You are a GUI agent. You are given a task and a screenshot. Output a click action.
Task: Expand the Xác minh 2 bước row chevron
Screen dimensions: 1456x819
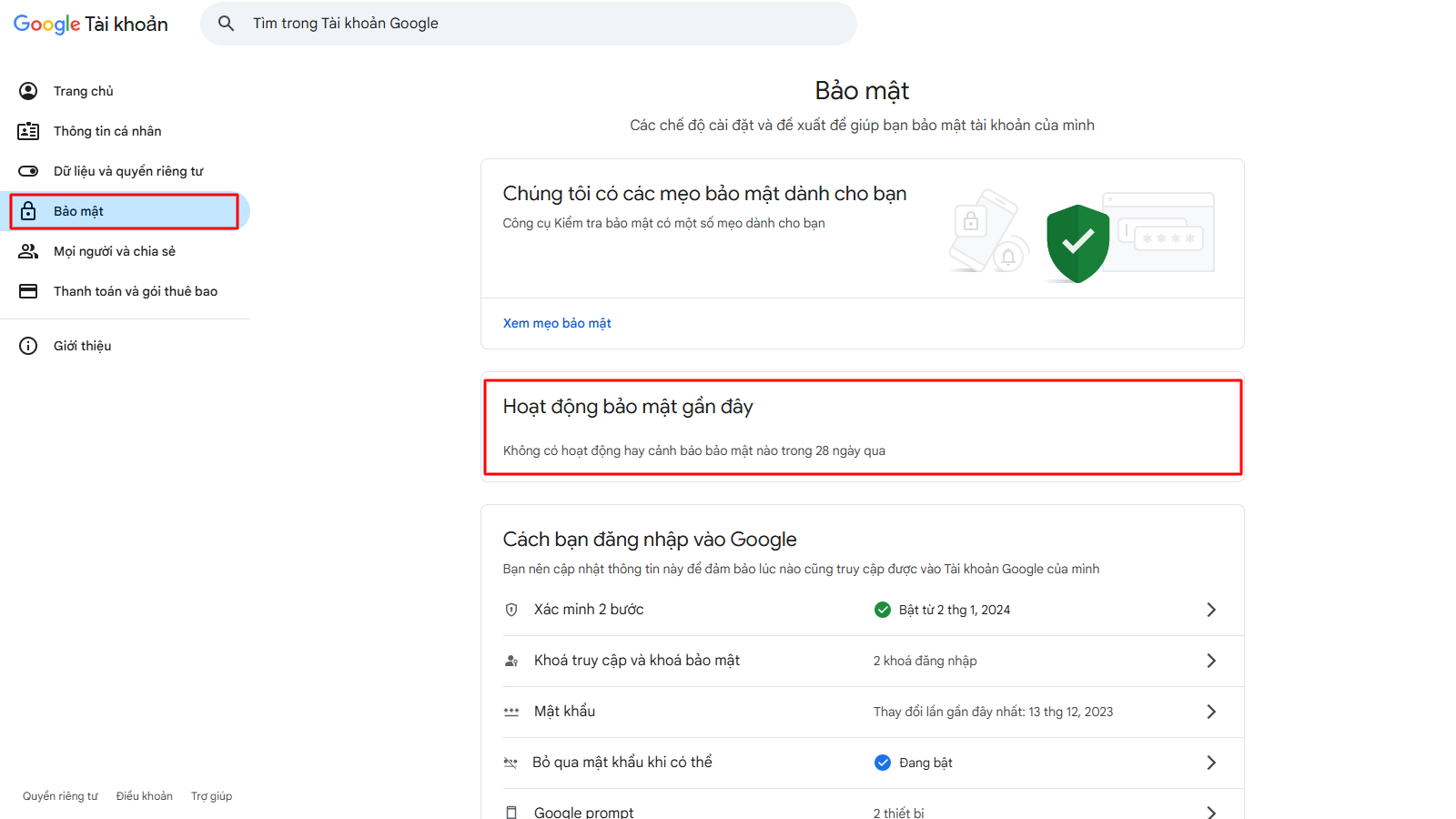1211,609
